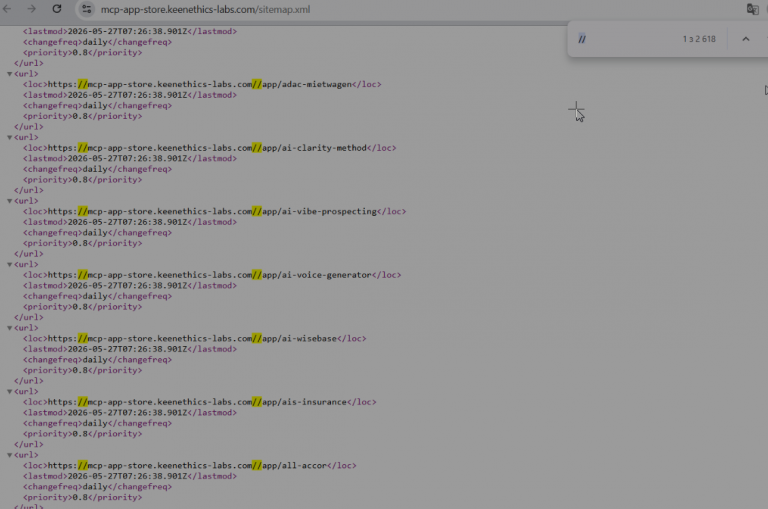768x509 pixels.
Task: Focus the find-in-page search field
Action: point(627,39)
